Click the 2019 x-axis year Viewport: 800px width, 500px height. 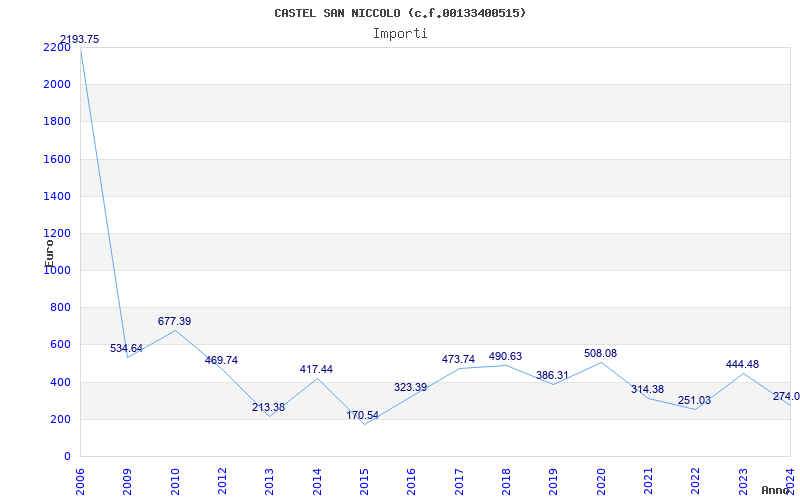pos(554,481)
